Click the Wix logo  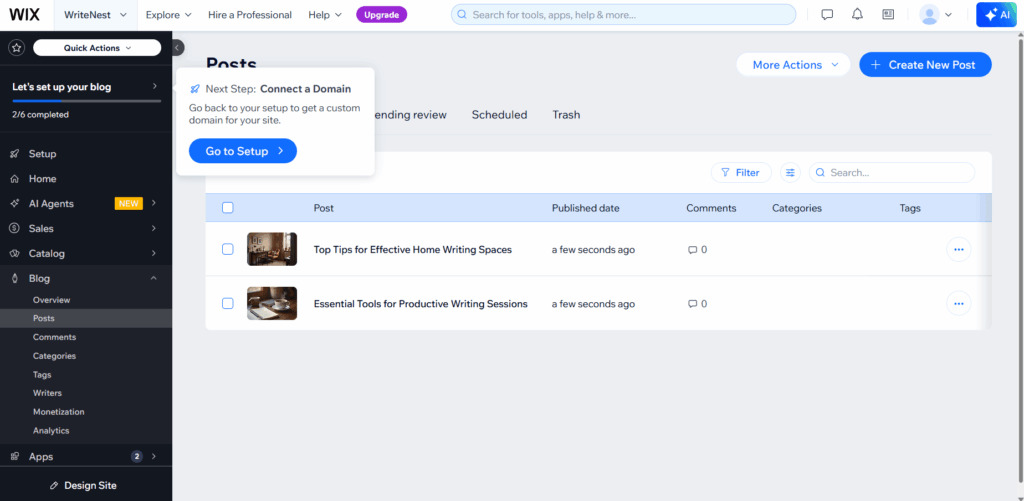click(25, 14)
